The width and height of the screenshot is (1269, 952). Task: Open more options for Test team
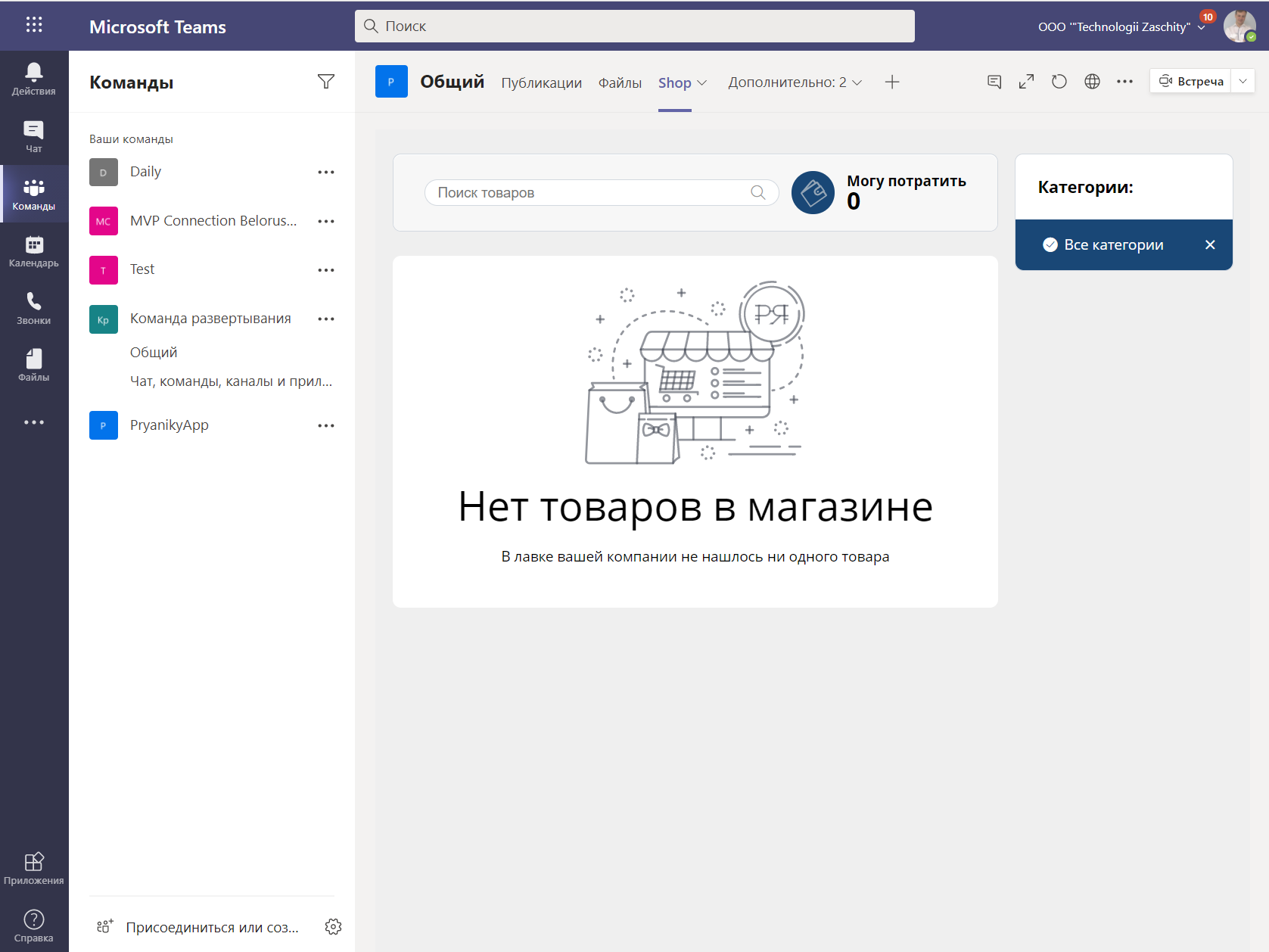click(326, 270)
